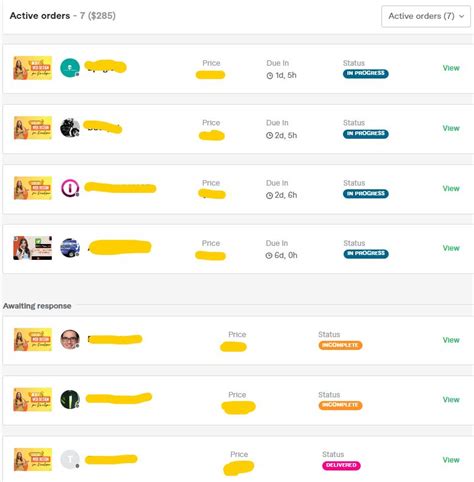Open gig thumbnail of the 6d, 0h order
This screenshot has width=474, height=482.
click(33, 248)
